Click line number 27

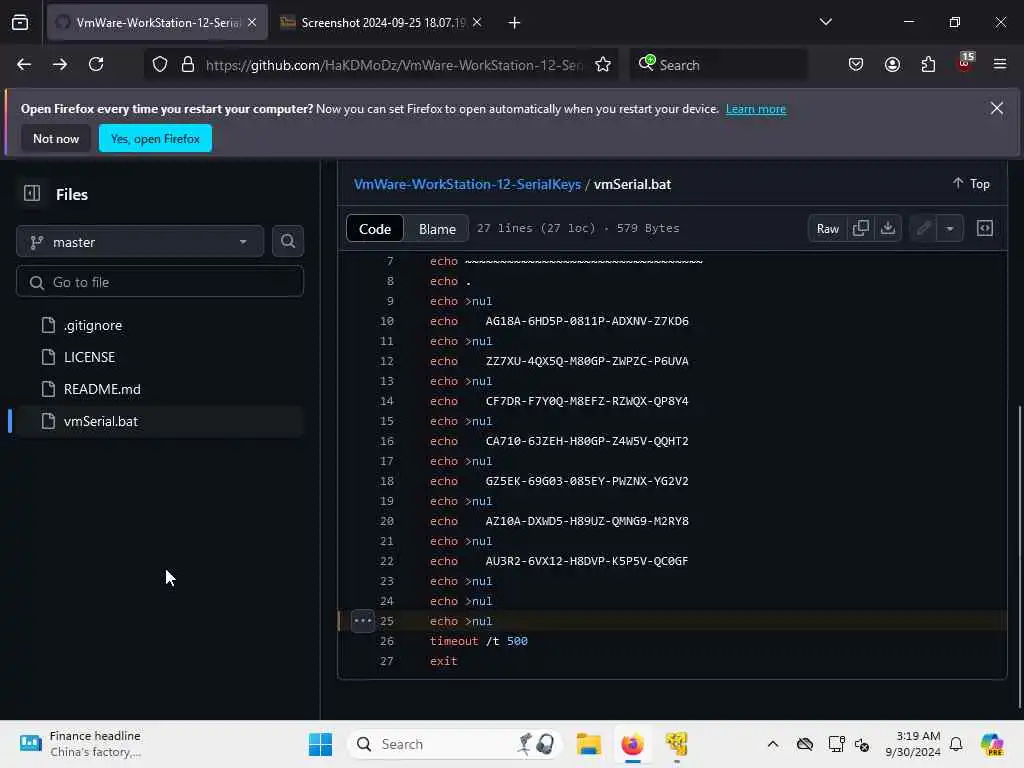tap(387, 661)
